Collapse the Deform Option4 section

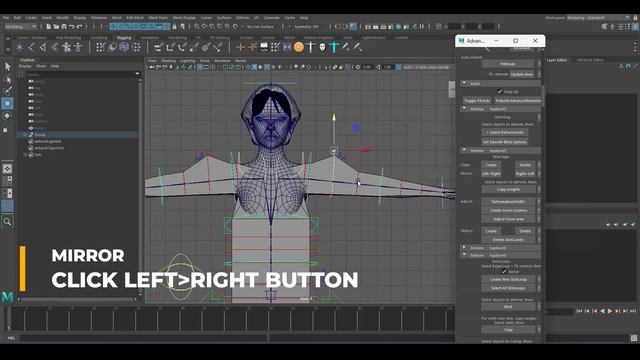pyautogui.click(x=464, y=255)
